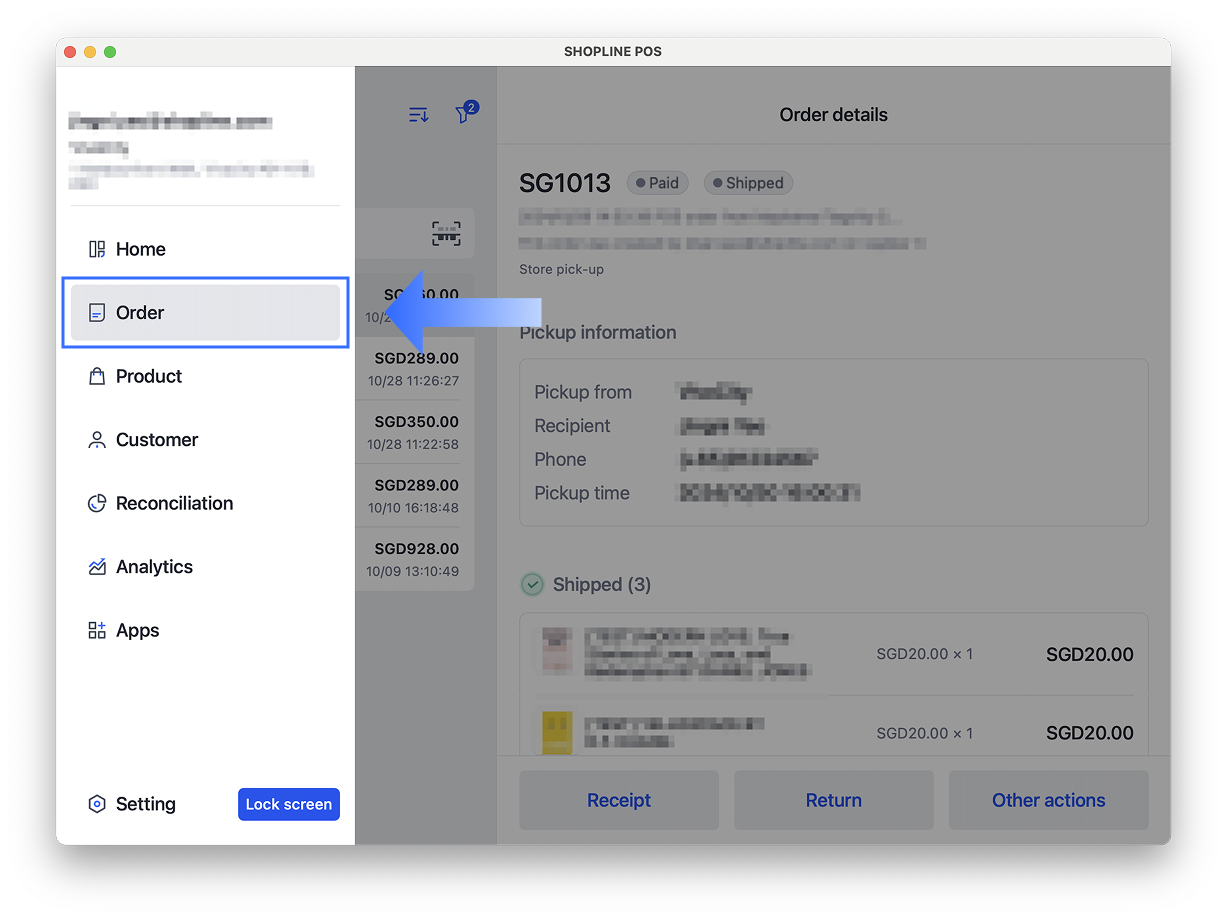Open Setting at the sidebar bottom
The height and width of the screenshot is (919, 1227).
pyautogui.click(x=132, y=804)
